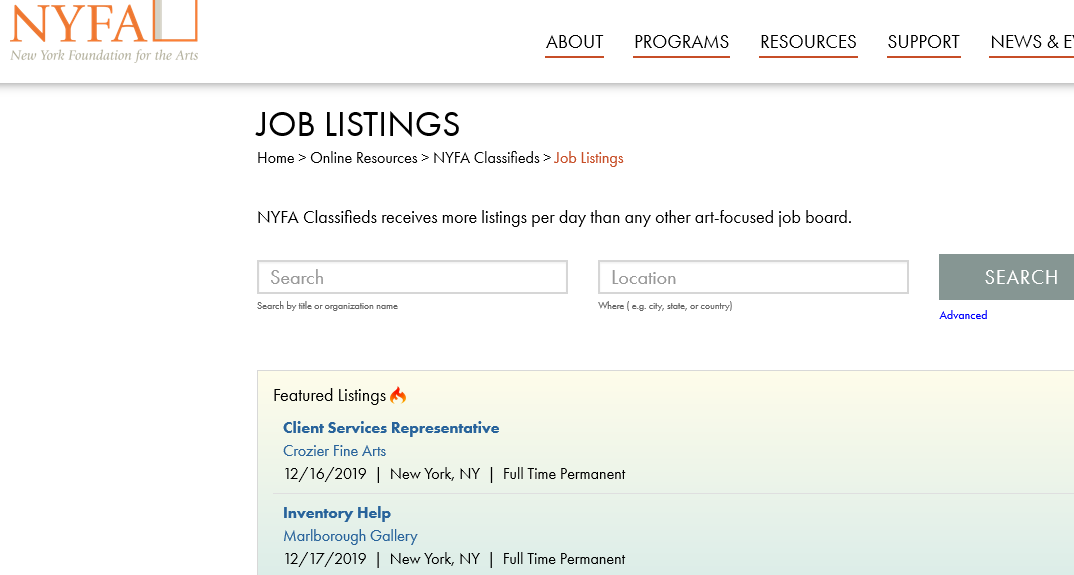Viewport: 1074px width, 575px height.
Task: Open the Marlborough Gallery organization link
Action: click(x=350, y=536)
